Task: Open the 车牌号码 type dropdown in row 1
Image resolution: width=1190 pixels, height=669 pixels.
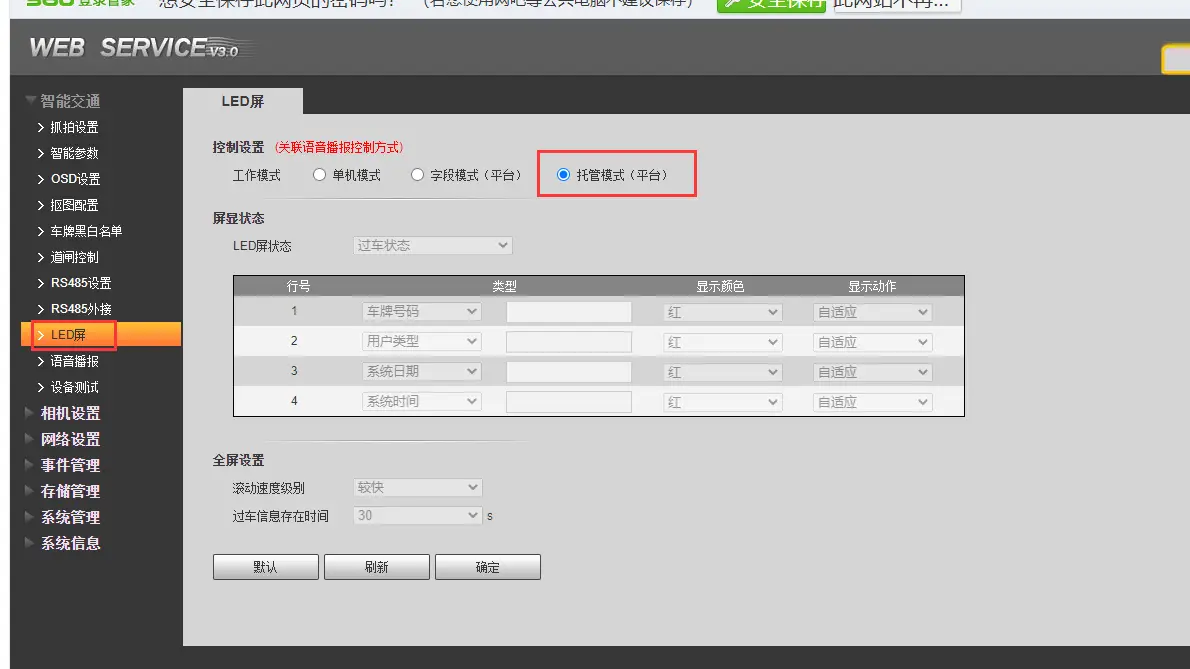Action: (x=421, y=311)
